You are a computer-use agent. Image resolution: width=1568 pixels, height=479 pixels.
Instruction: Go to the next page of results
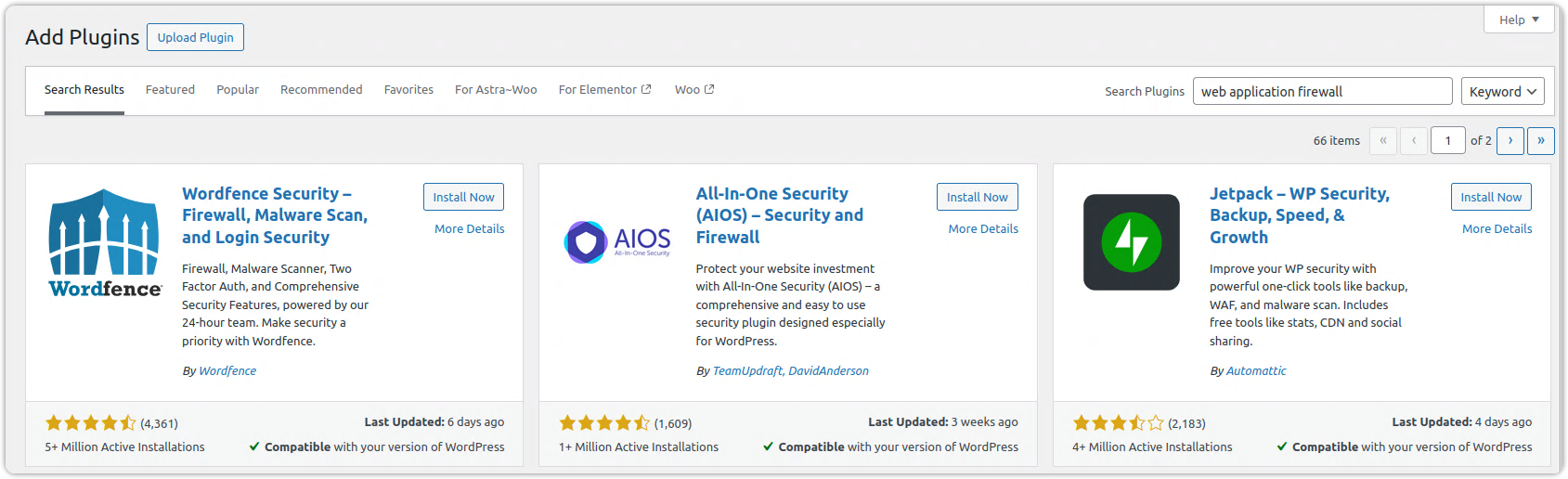[1510, 140]
